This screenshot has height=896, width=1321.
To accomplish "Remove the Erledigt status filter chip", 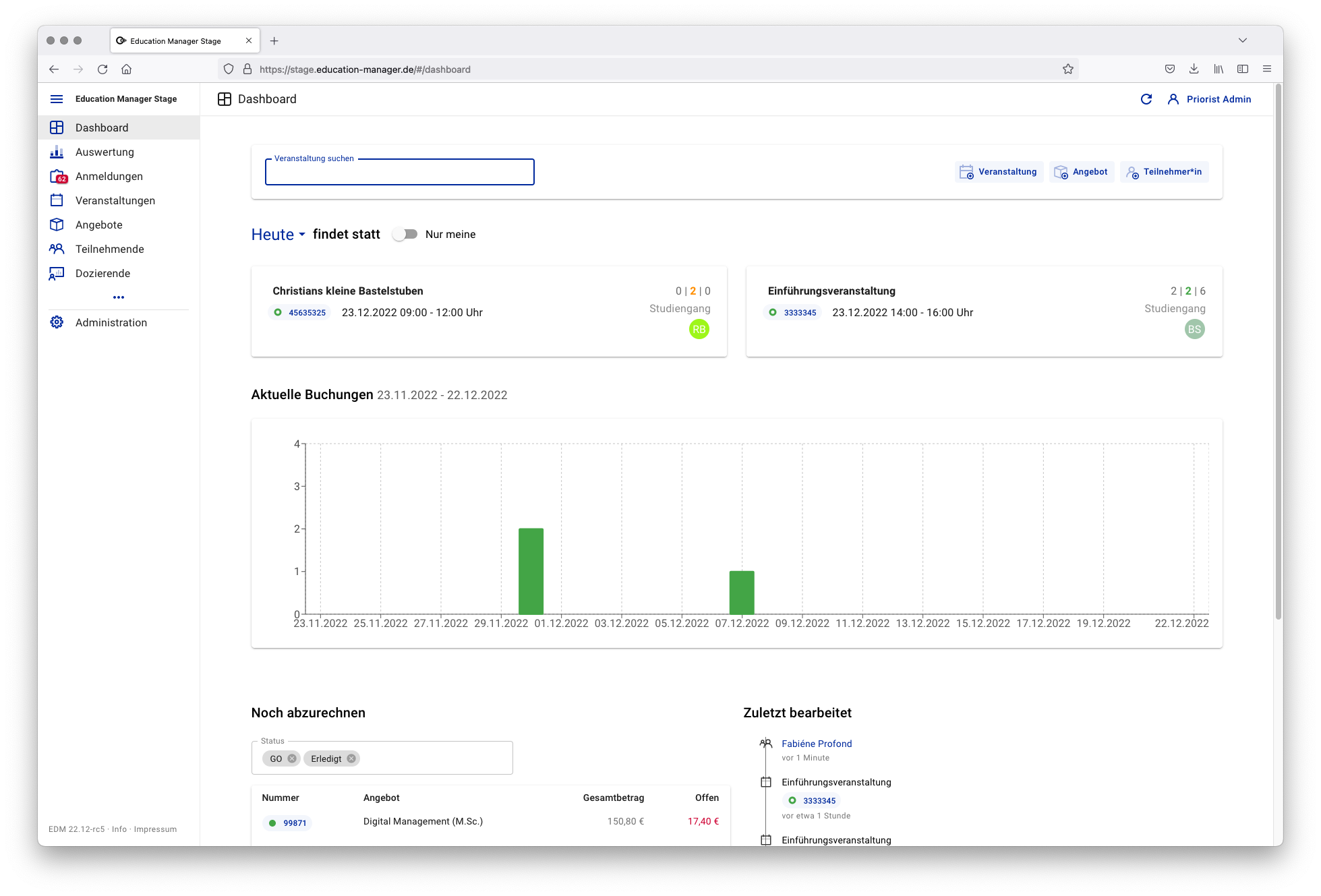I will (x=351, y=758).
